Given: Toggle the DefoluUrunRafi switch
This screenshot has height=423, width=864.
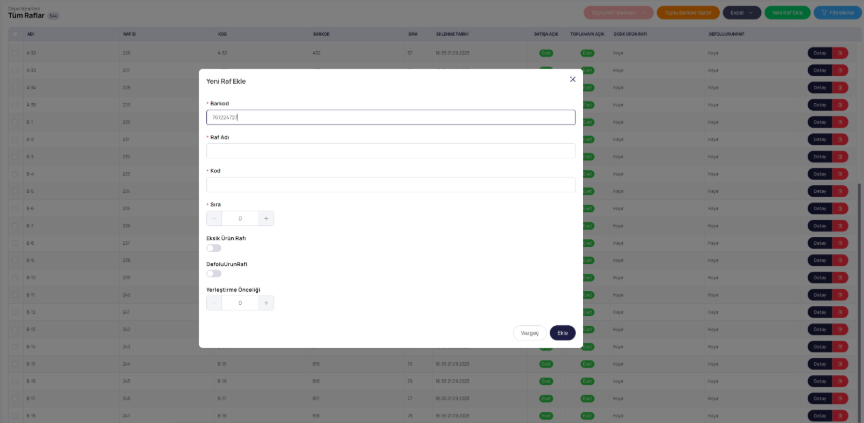Looking at the screenshot, I should point(214,274).
